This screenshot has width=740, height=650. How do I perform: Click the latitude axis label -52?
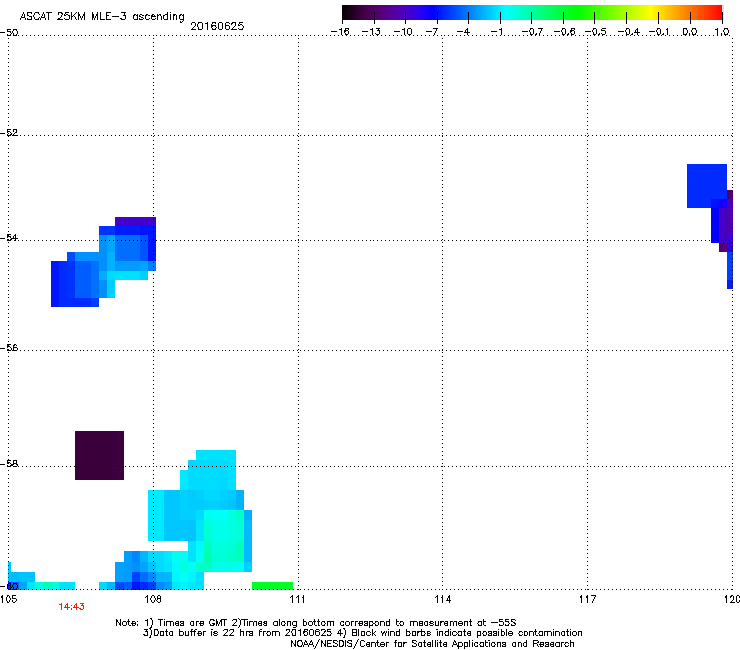coord(9,133)
